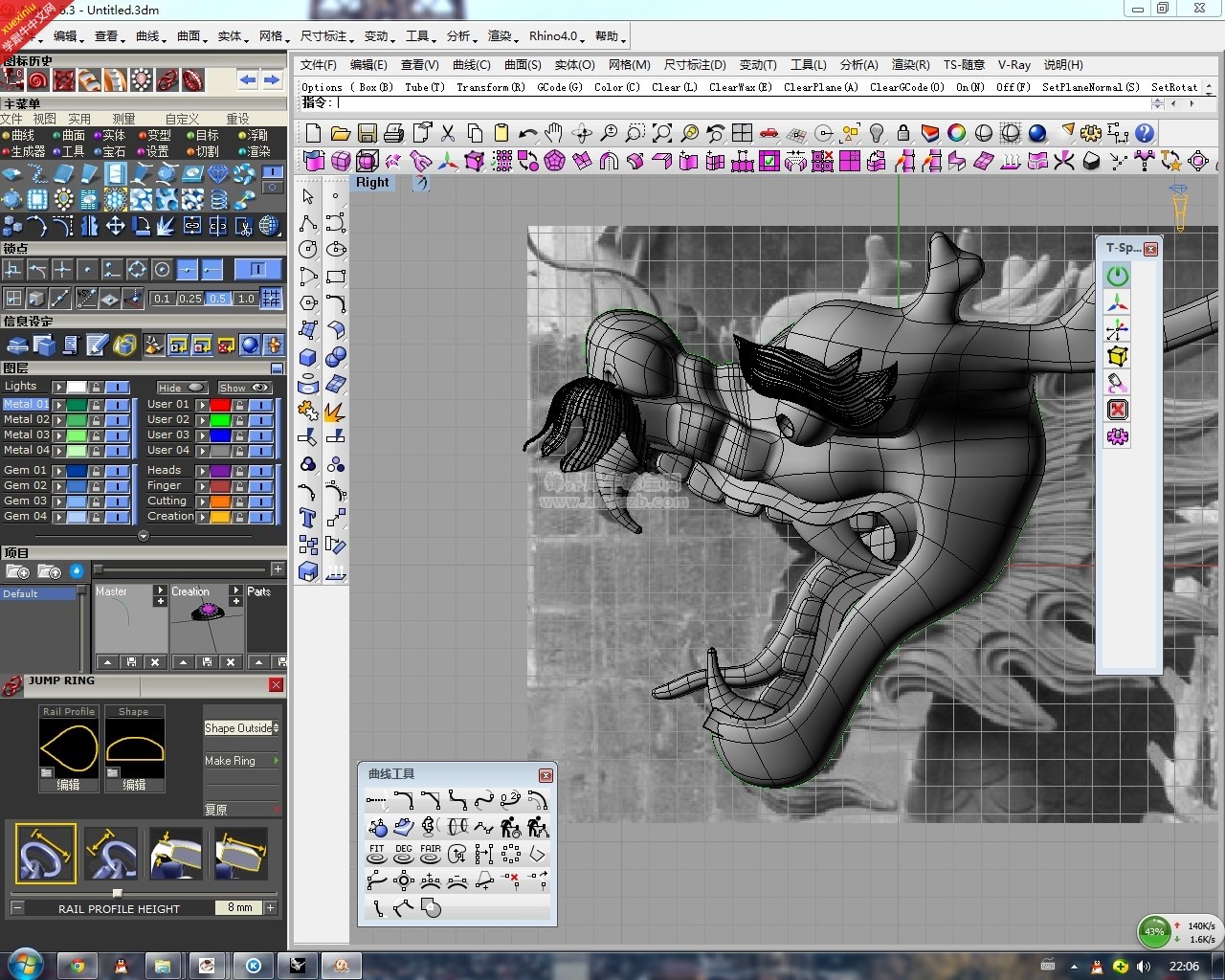Click the diamond gem icon in main menu tools

click(x=218, y=174)
